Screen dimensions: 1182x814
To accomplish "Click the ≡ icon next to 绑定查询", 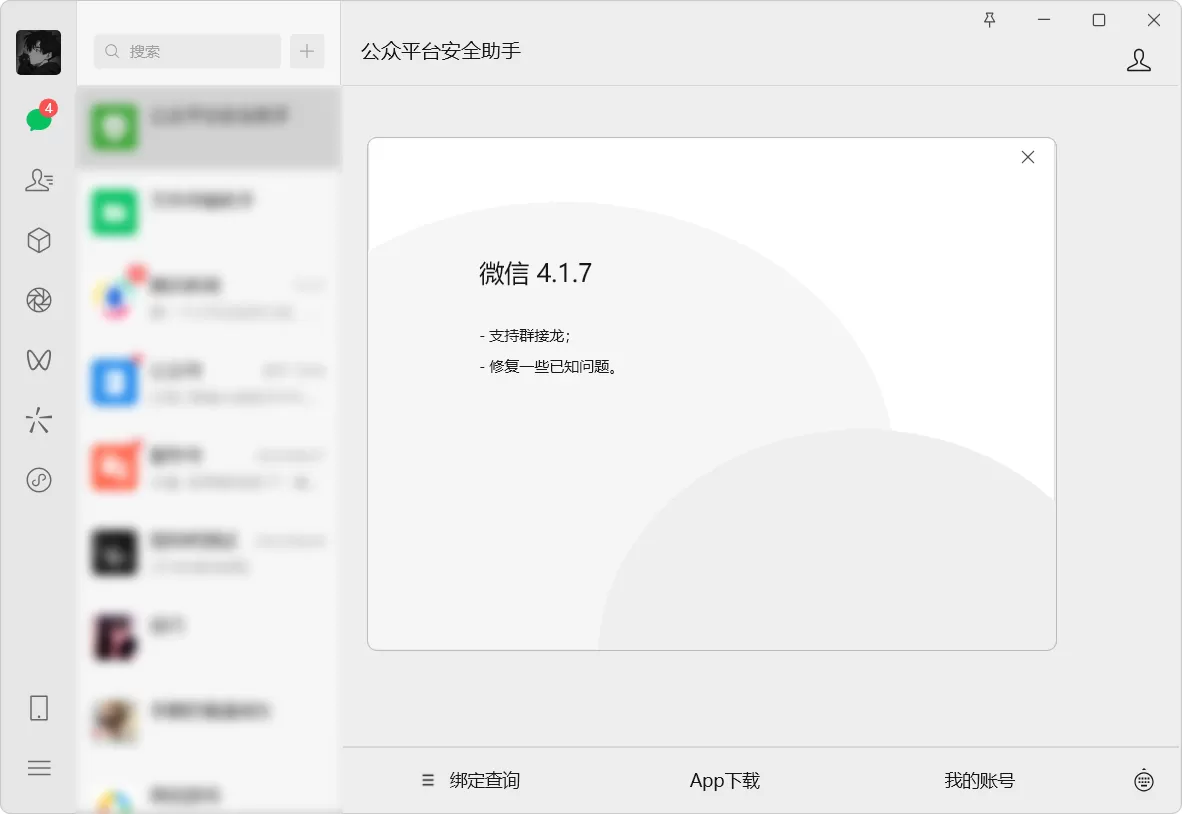I will coord(426,780).
